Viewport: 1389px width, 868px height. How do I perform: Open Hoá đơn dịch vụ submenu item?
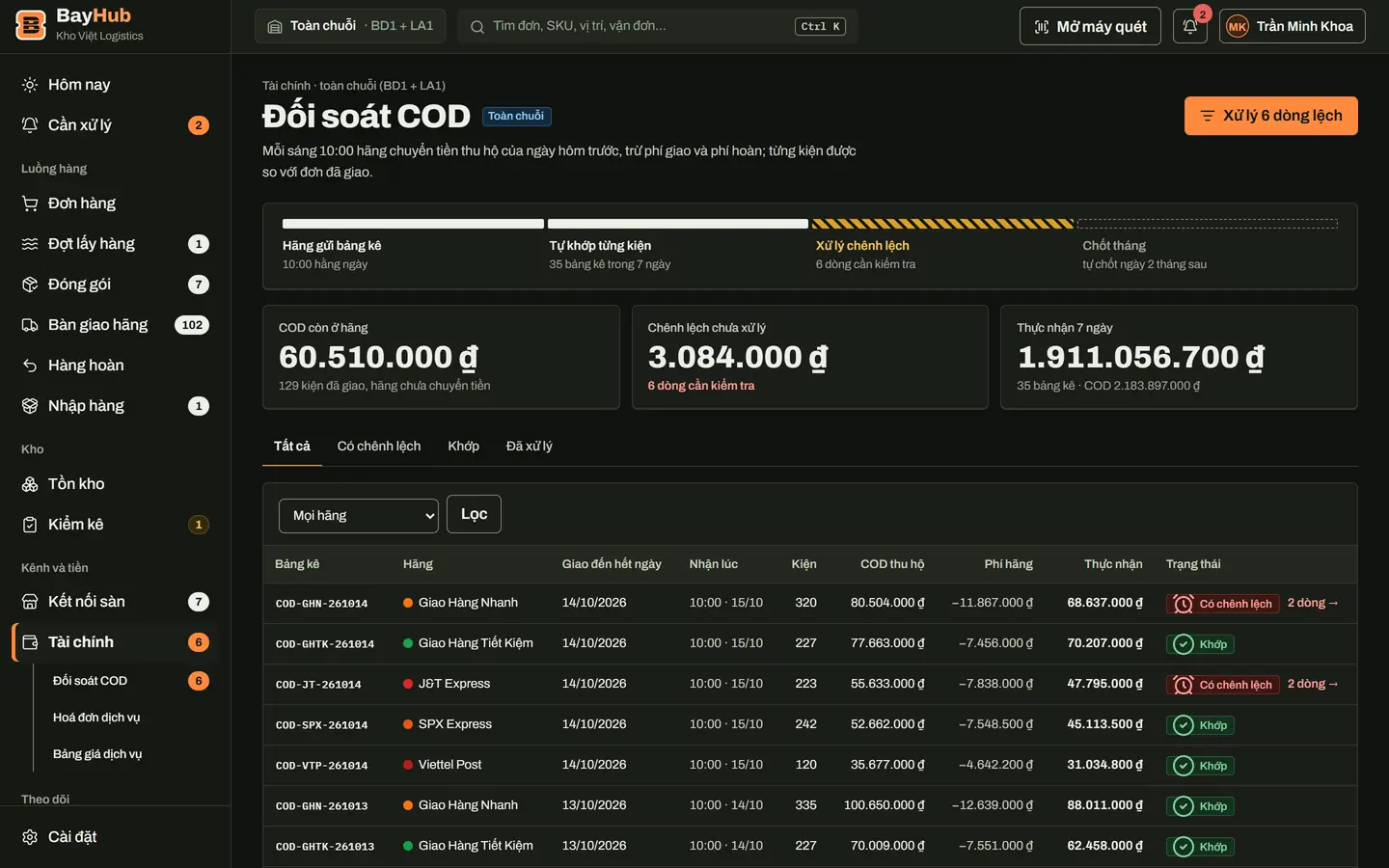pos(96,718)
